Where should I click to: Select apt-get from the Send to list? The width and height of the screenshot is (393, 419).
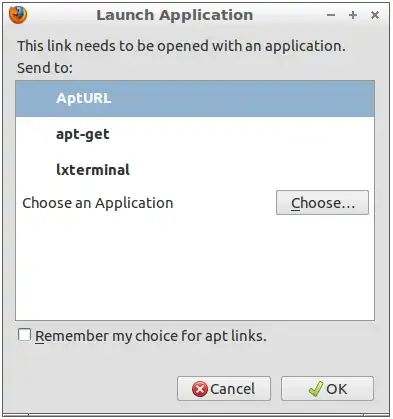click(x=195, y=134)
